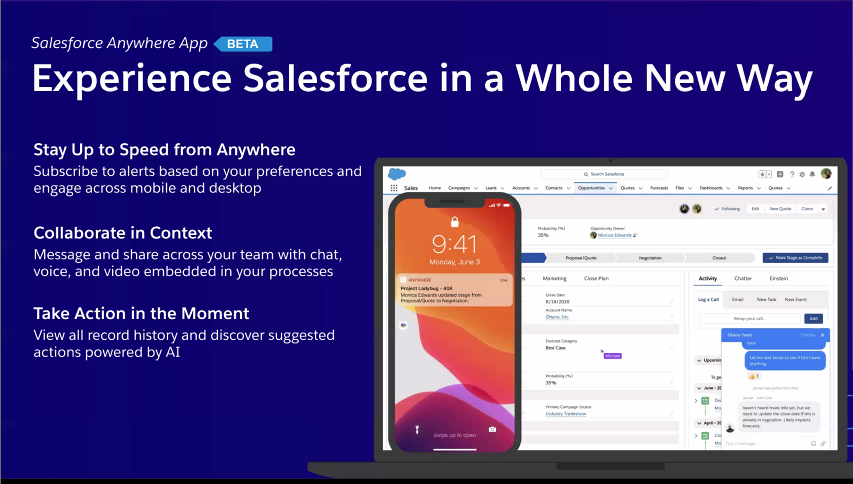Switch to the Marketing tab
853x484 pixels.
[x=554, y=278]
